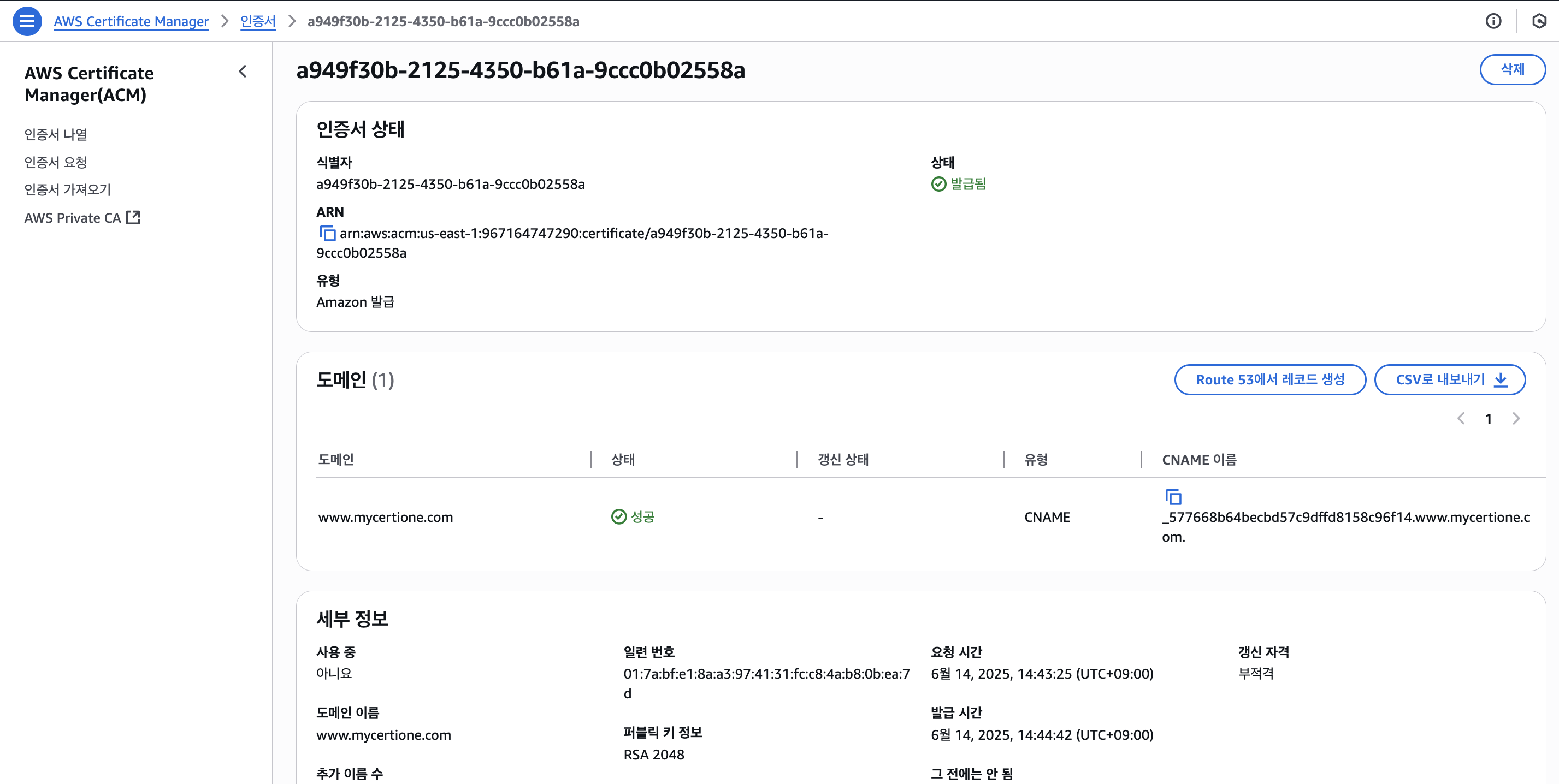
Task: Open the hamburger navigation menu icon
Action: tap(27, 21)
